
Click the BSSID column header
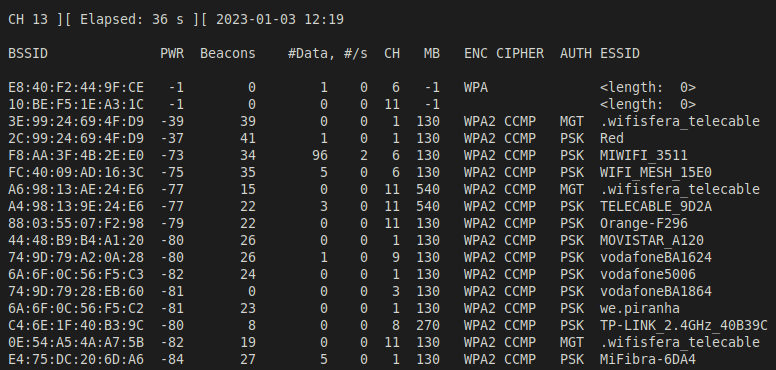click(28, 53)
